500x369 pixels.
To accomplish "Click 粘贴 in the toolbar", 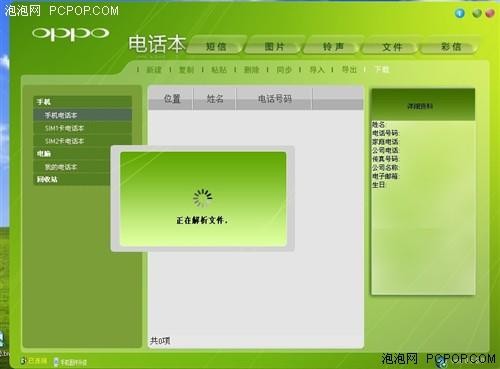I will point(219,70).
